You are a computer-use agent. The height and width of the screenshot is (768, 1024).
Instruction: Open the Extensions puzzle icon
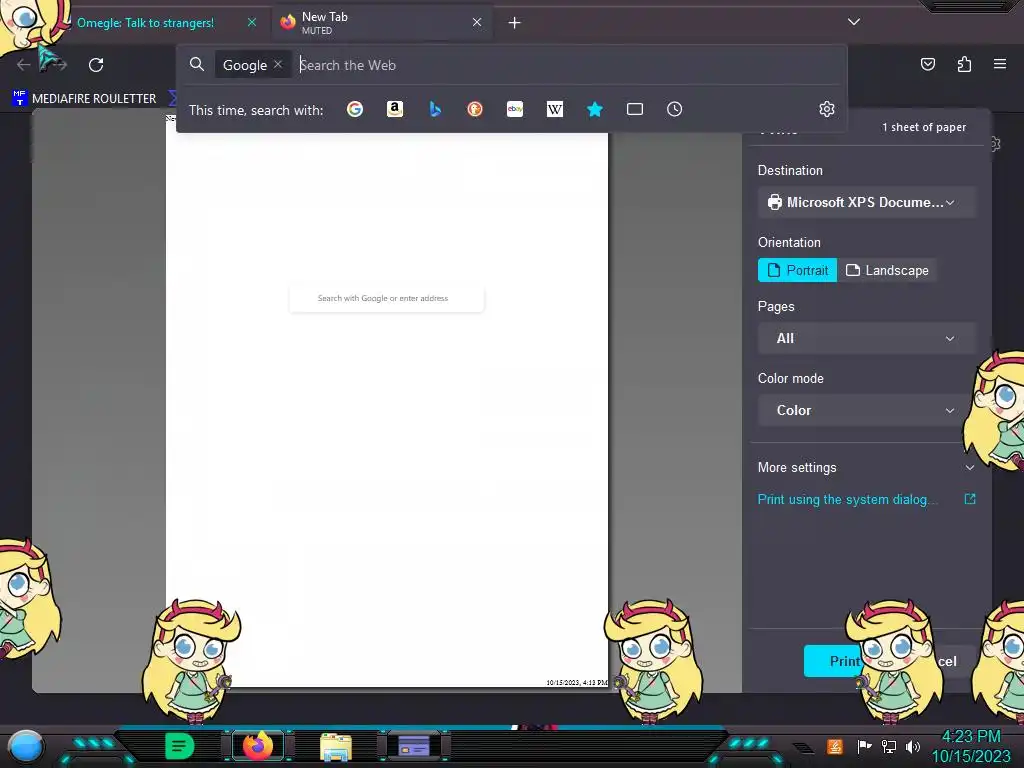(964, 64)
